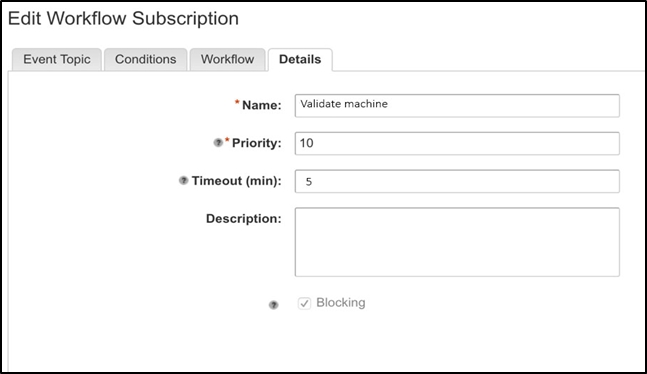
Task: Switch to the Event Topic tab
Action: (x=57, y=59)
